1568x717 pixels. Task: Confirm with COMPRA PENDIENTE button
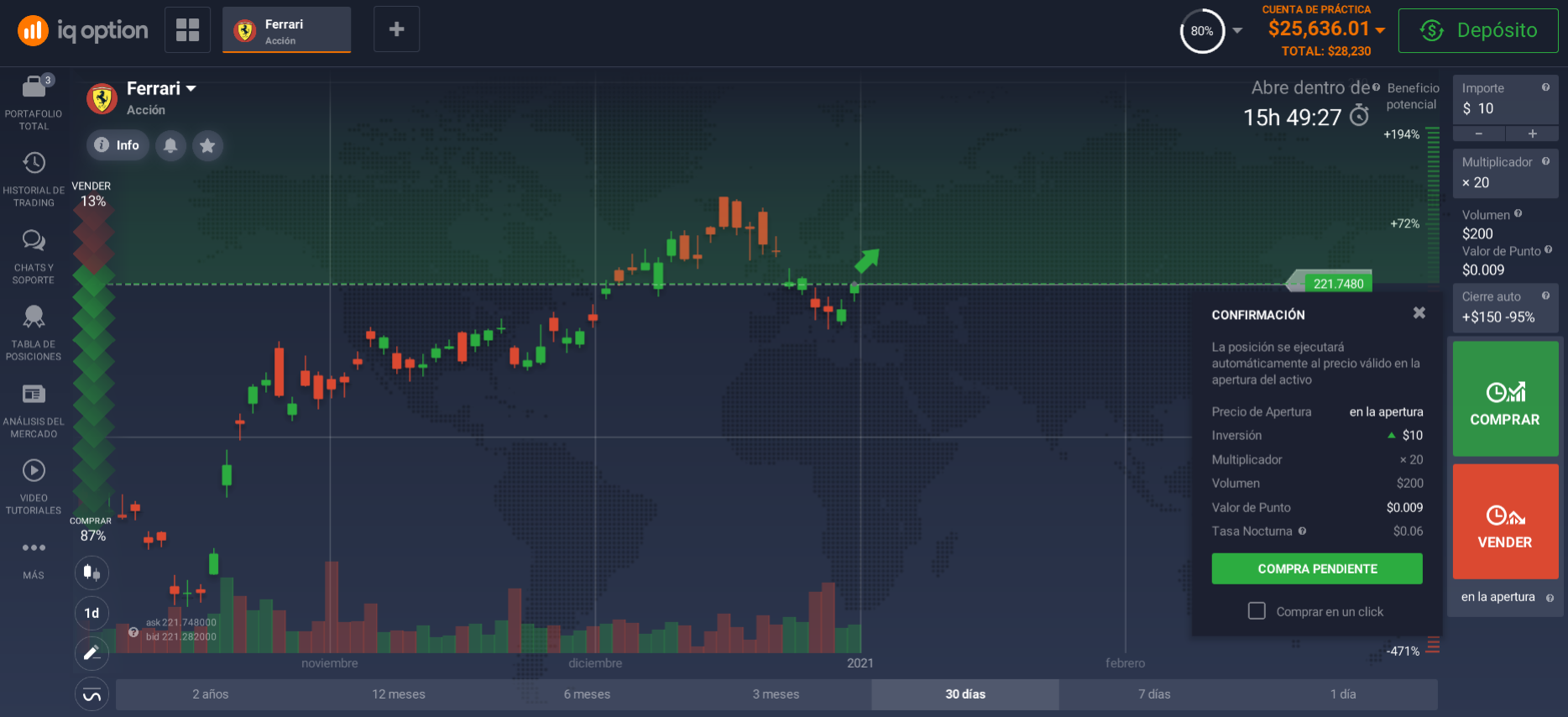pyautogui.click(x=1317, y=568)
